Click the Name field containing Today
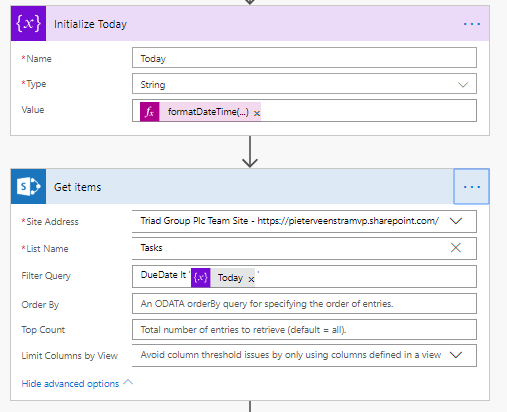 304,58
